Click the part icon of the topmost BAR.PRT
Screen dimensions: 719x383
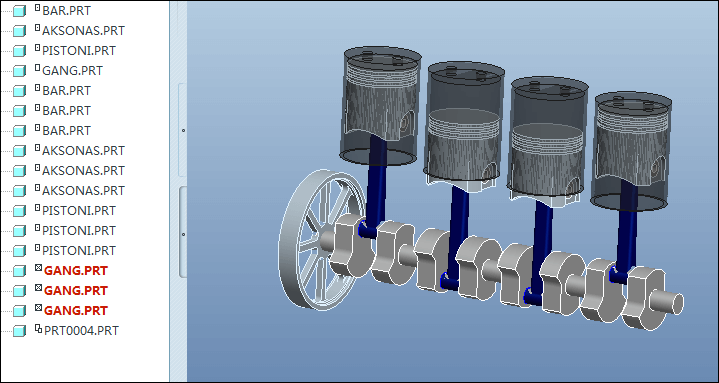point(19,11)
